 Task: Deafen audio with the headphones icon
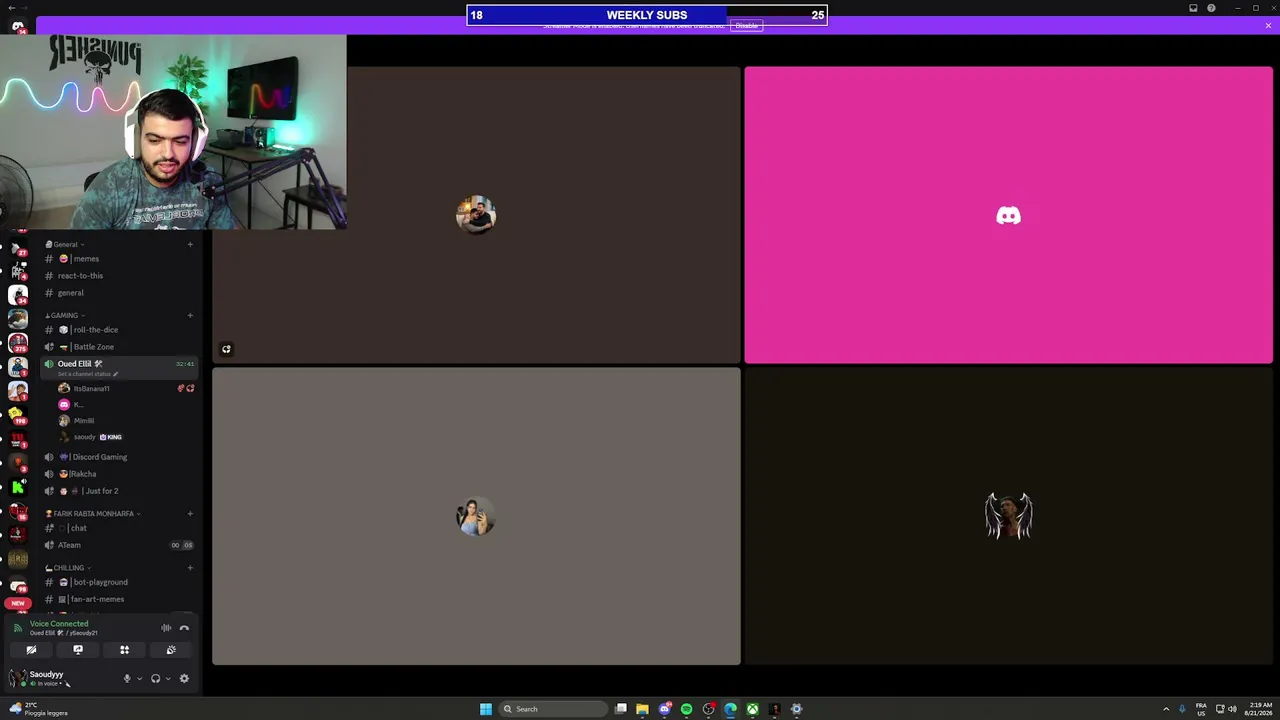[x=155, y=679]
